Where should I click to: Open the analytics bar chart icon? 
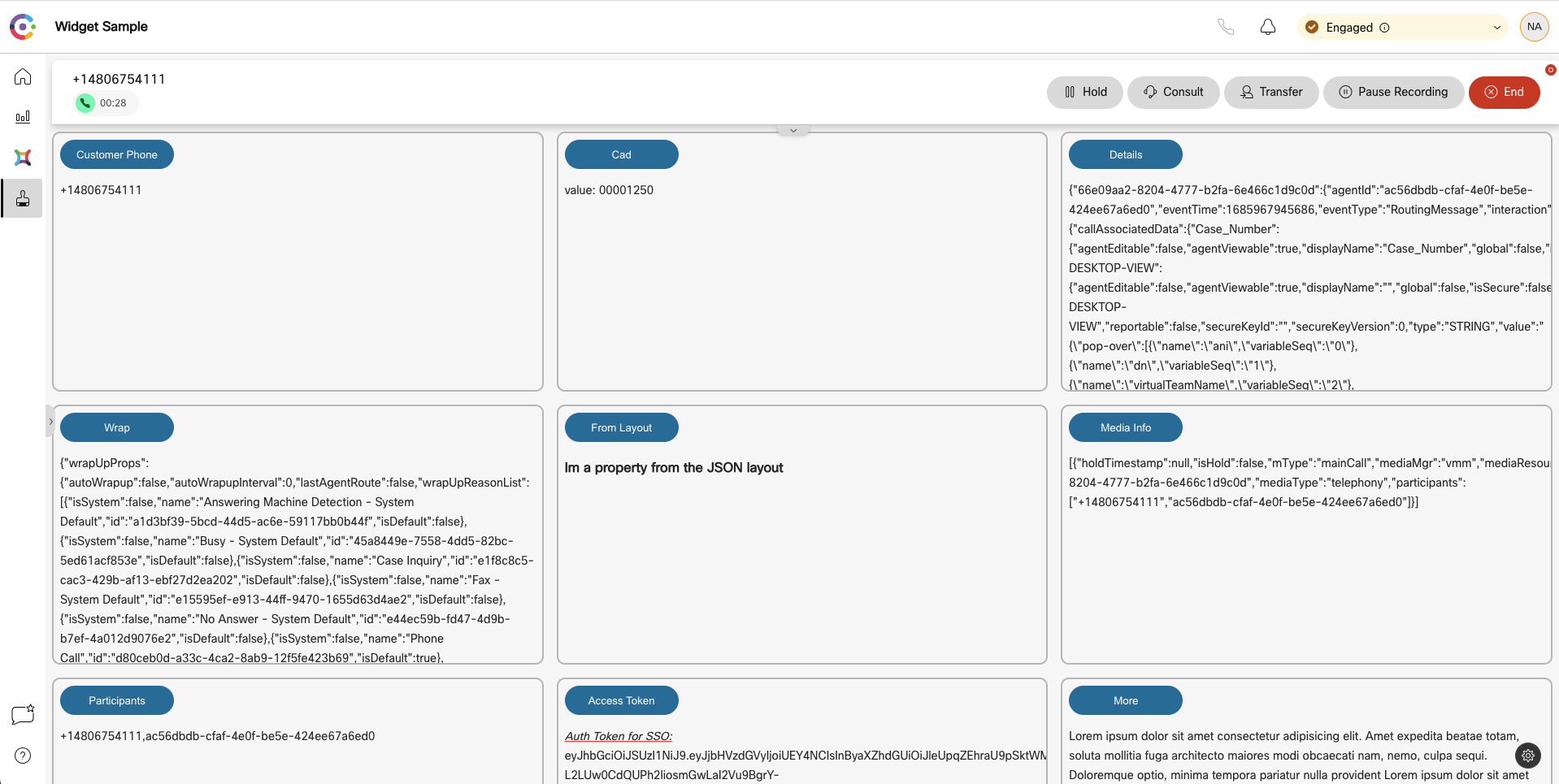point(23,117)
